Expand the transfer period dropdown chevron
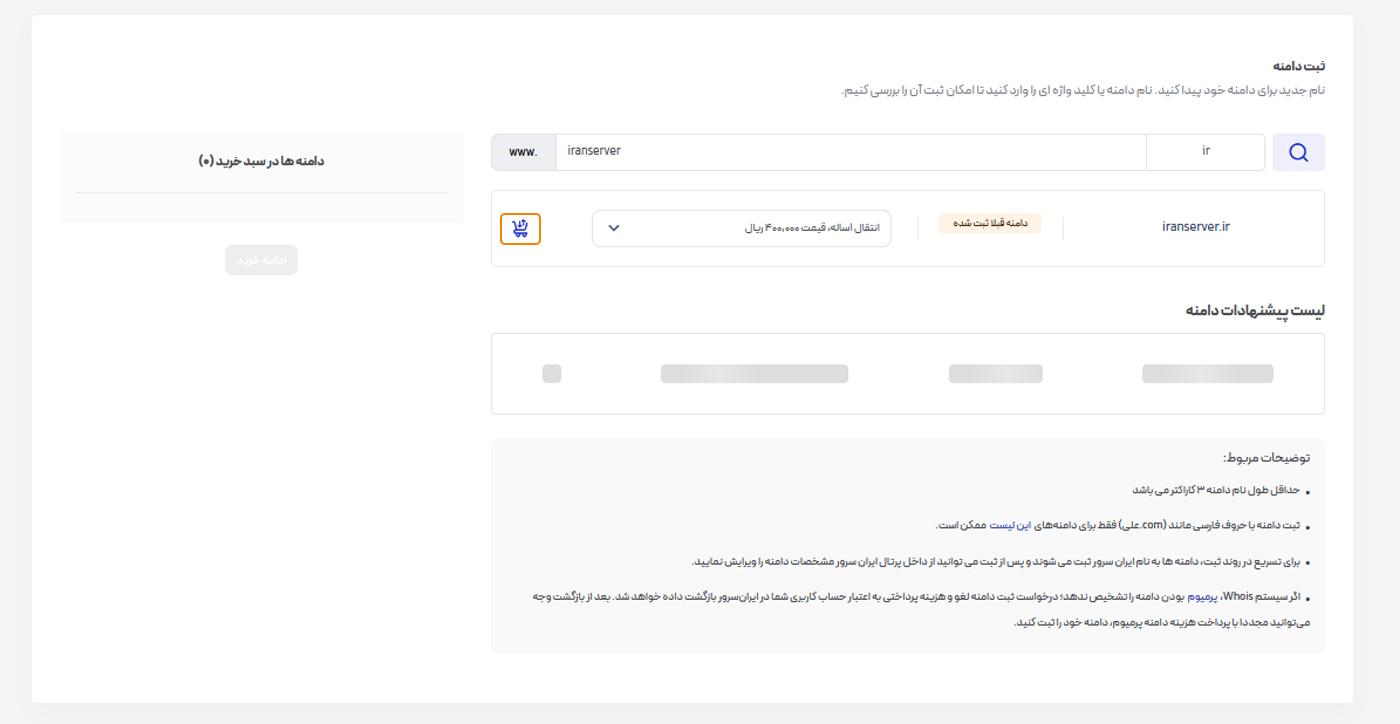 (x=614, y=228)
